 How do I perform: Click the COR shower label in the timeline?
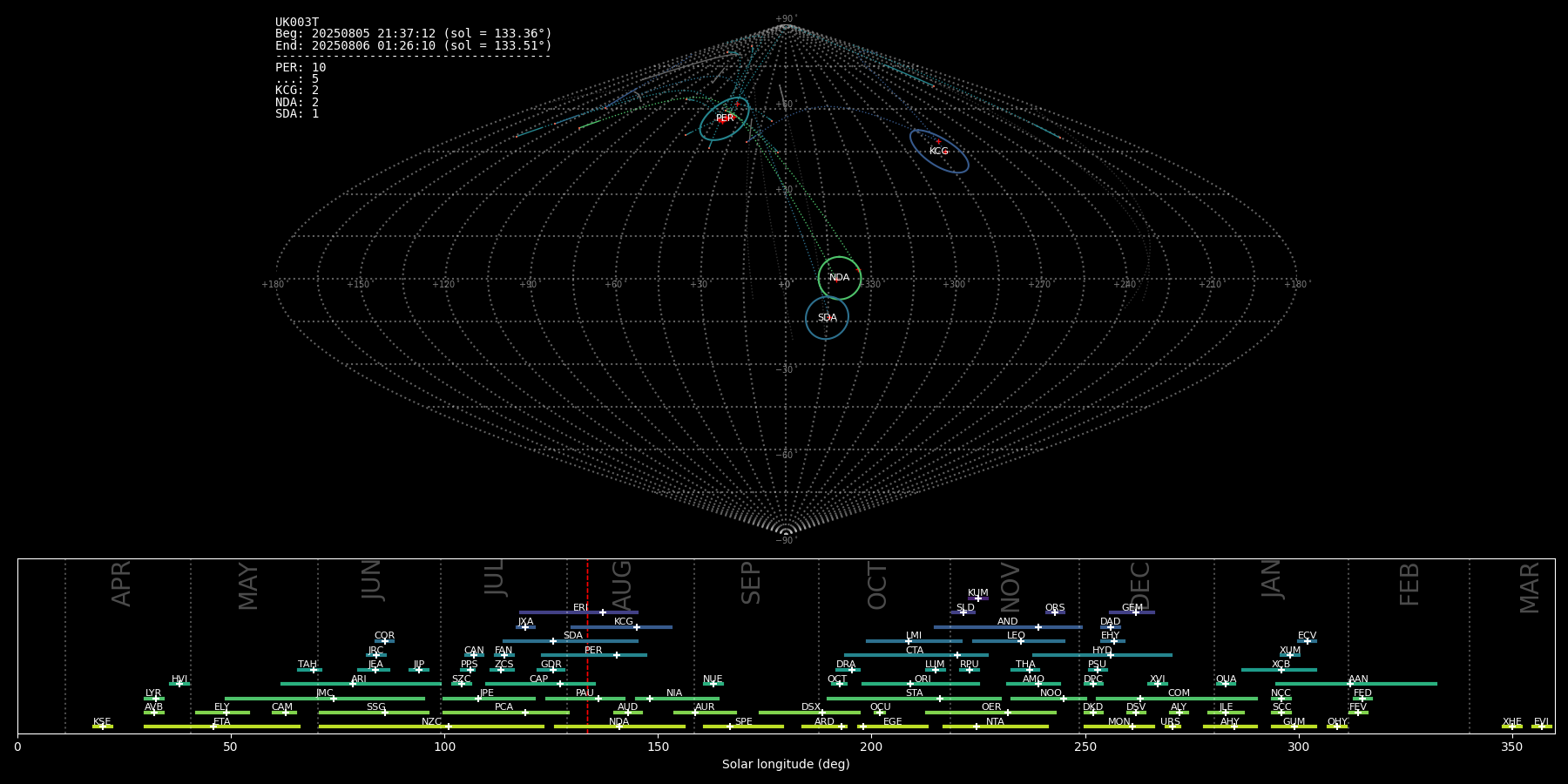point(384,636)
